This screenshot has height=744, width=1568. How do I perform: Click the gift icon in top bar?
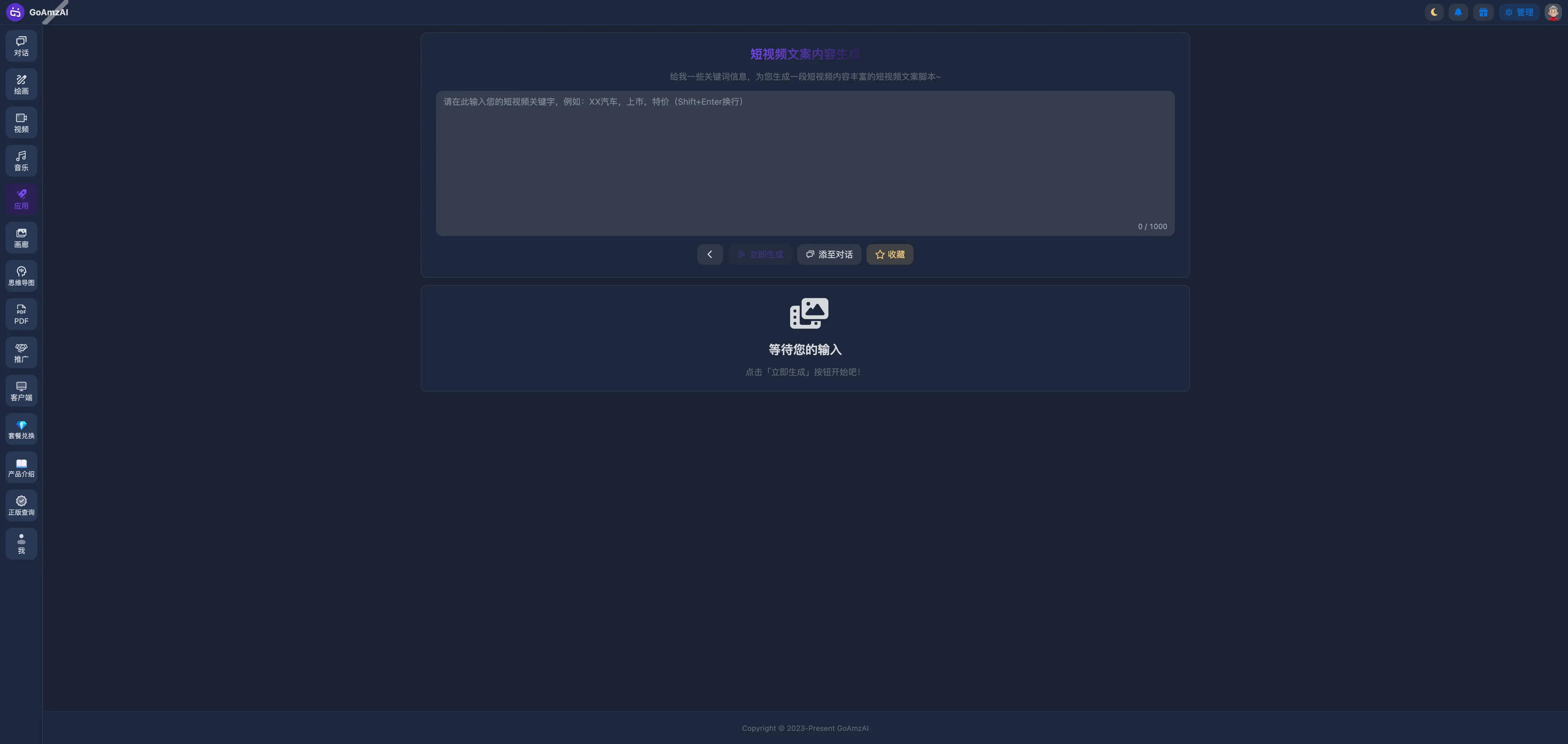point(1483,12)
